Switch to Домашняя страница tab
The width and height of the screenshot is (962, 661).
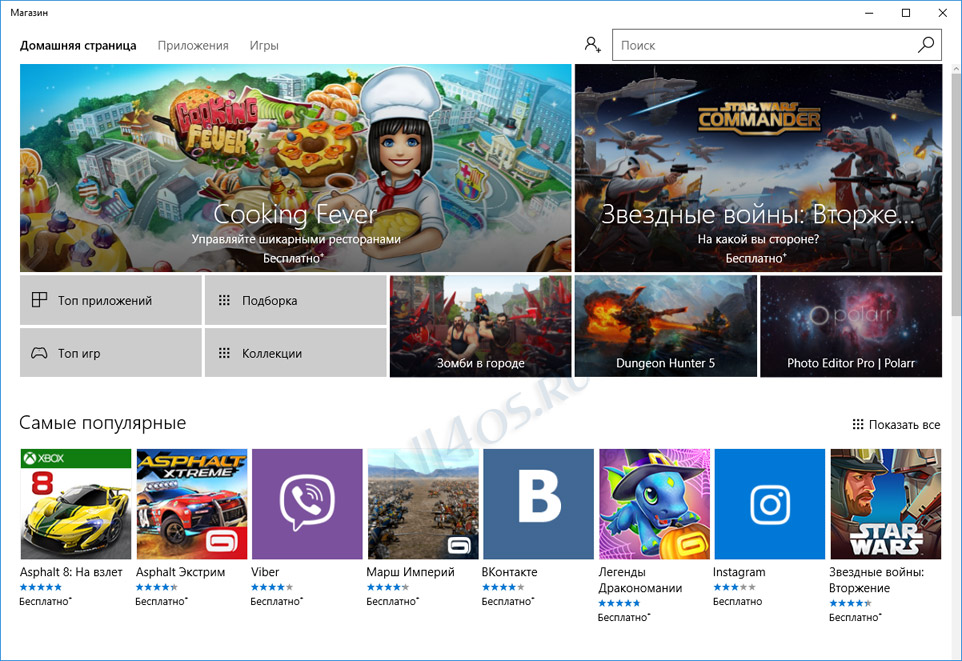pos(78,45)
